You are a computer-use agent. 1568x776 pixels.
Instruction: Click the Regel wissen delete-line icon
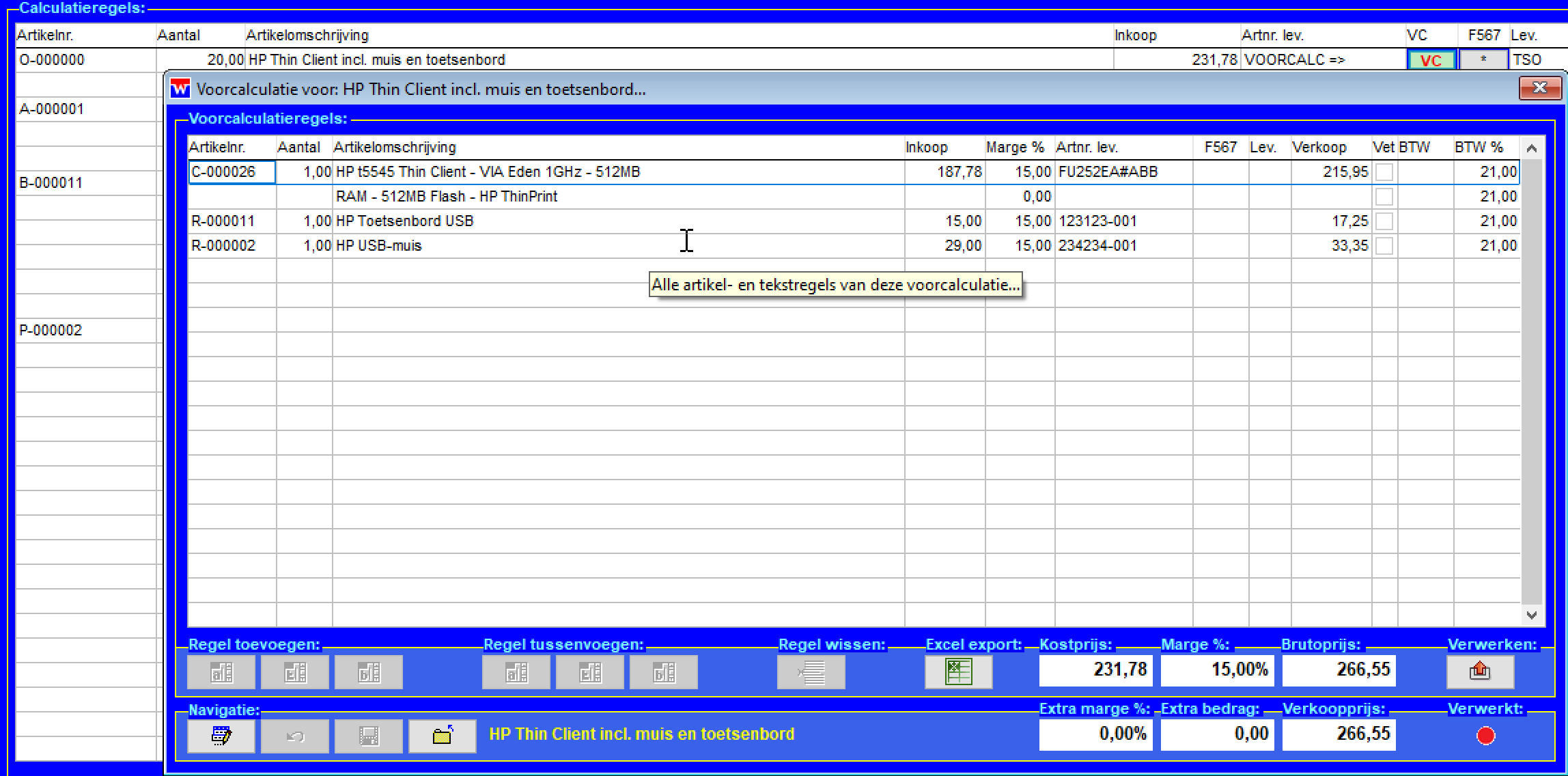pos(811,672)
